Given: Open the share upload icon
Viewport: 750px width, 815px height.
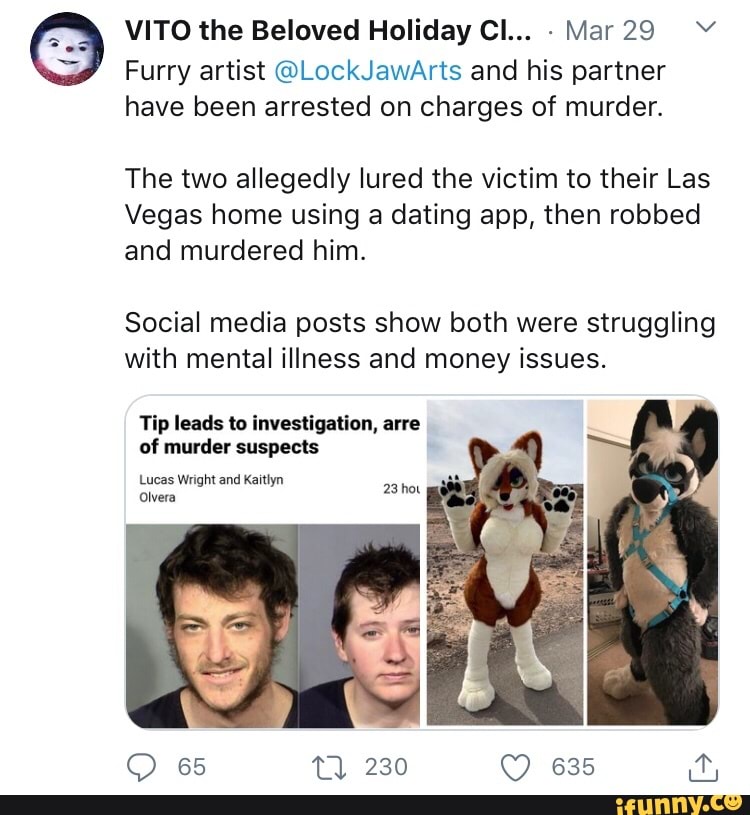Looking at the screenshot, I should (703, 768).
